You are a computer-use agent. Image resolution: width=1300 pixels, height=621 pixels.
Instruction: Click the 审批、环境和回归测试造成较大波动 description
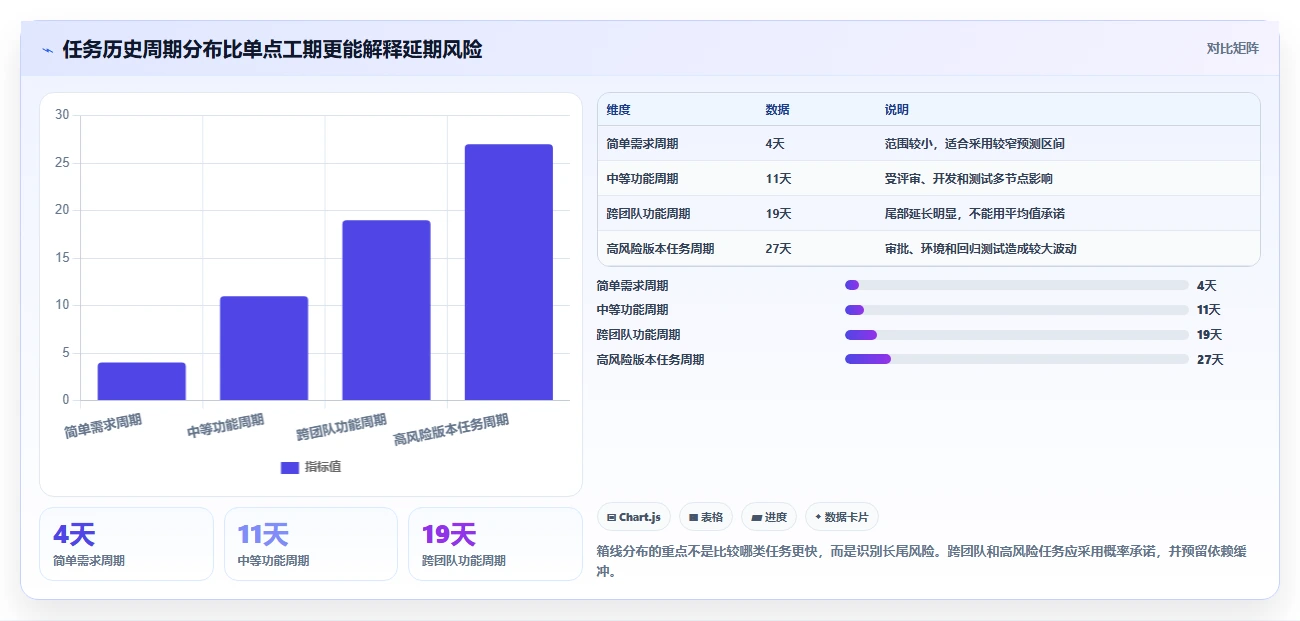[981, 249]
